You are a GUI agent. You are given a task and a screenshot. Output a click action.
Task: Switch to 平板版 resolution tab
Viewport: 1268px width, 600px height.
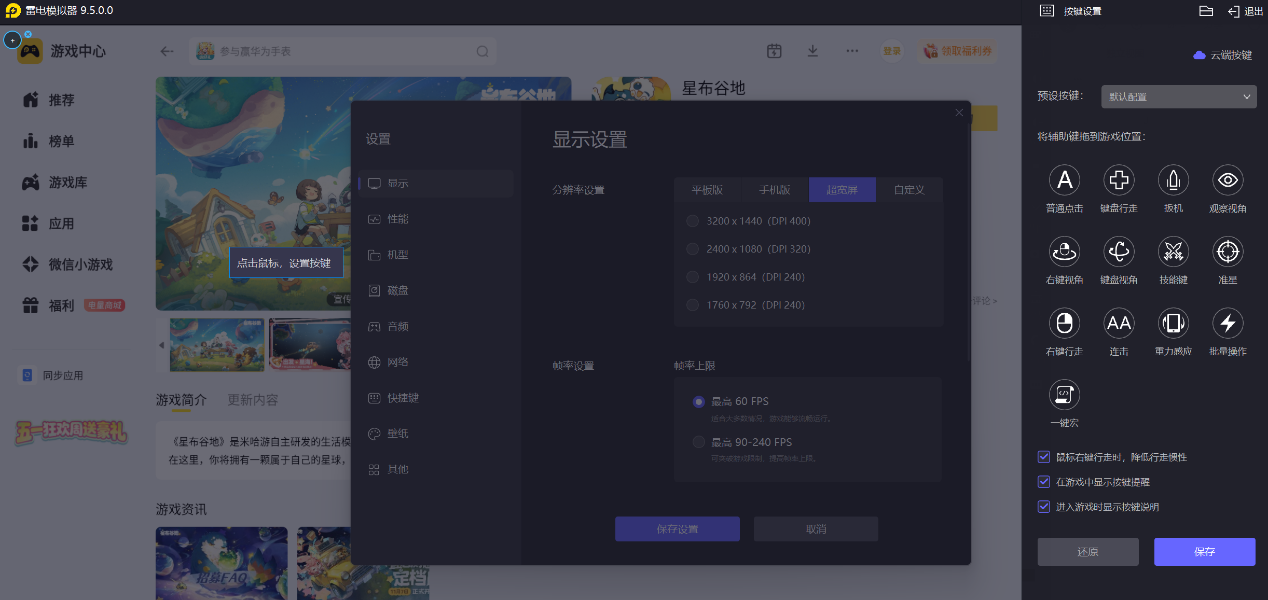point(708,190)
